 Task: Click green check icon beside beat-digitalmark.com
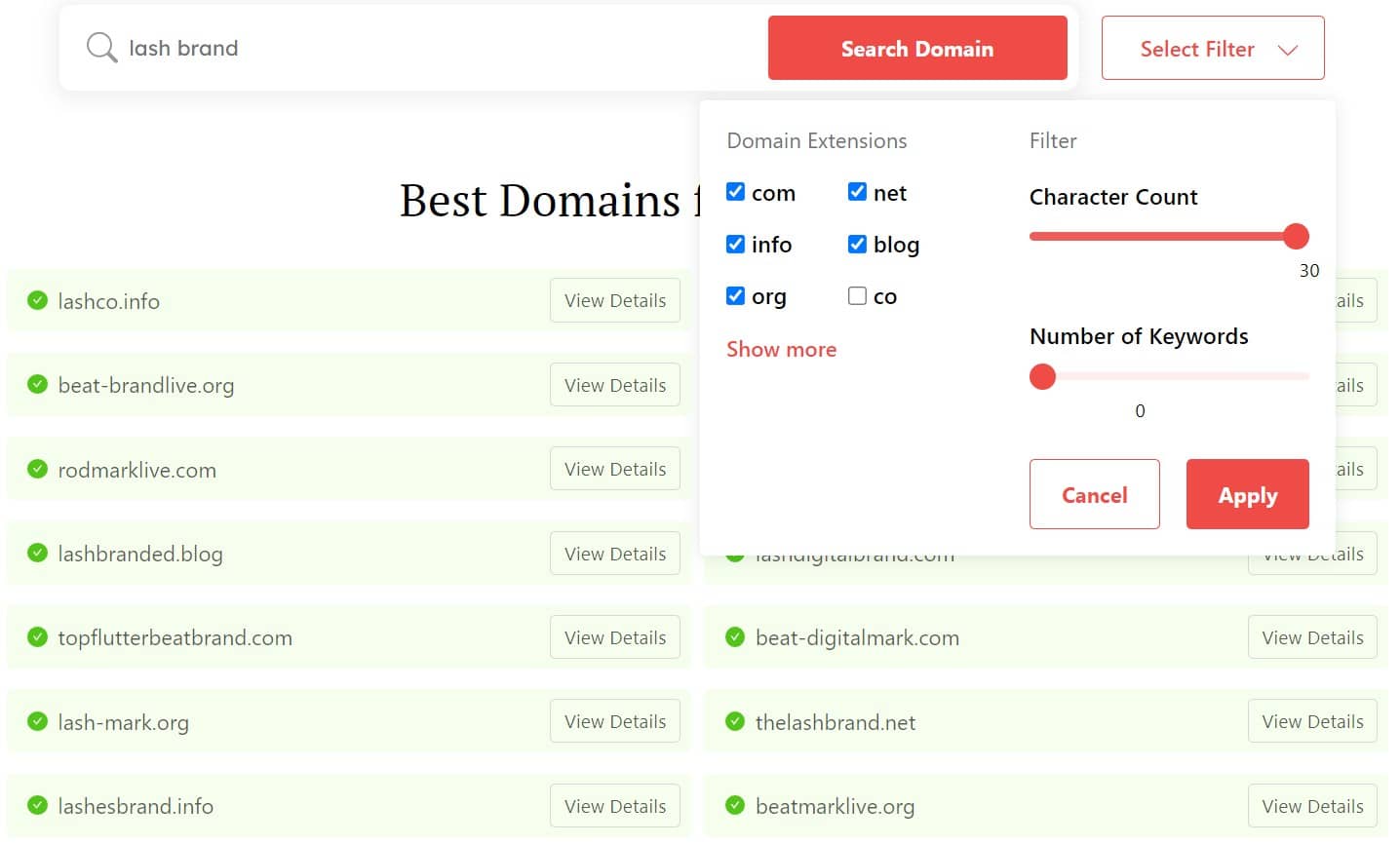coord(735,637)
